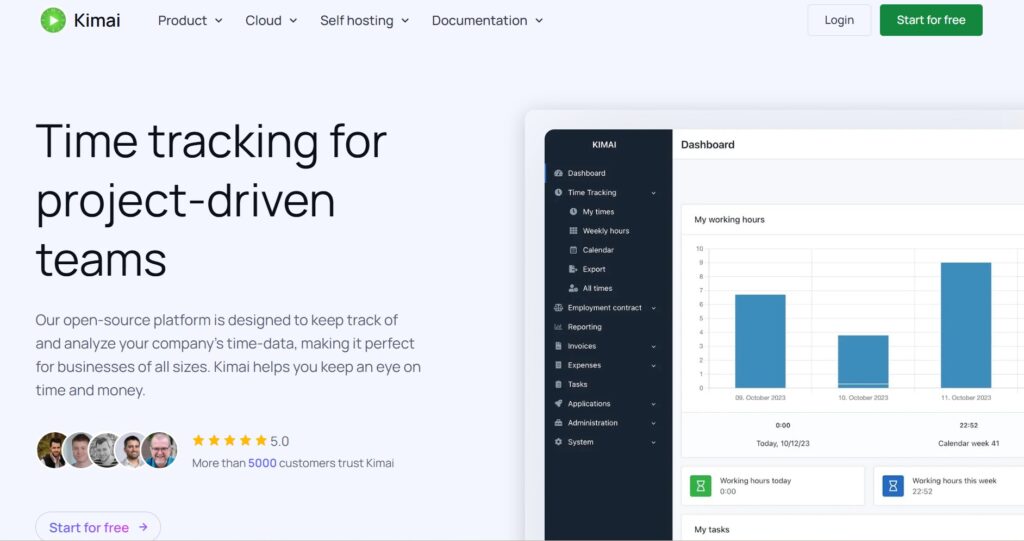1024x541 pixels.
Task: Expand Expenses chevron in sidebar
Action: pos(654,365)
